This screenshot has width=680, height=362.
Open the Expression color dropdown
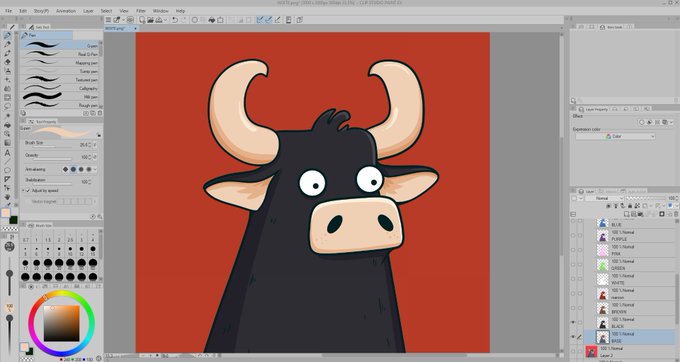[615, 136]
